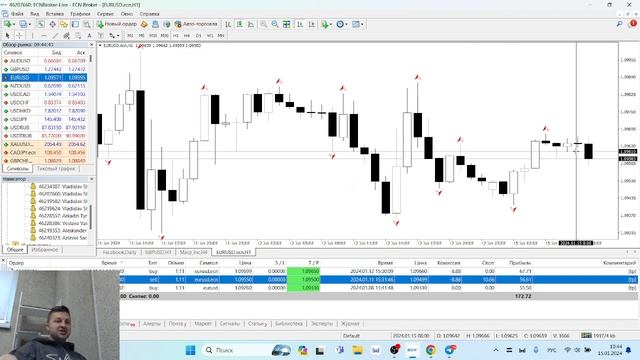This screenshot has height=360, width=640.
Task: Select the equidistant channel tool
Action: point(66,36)
